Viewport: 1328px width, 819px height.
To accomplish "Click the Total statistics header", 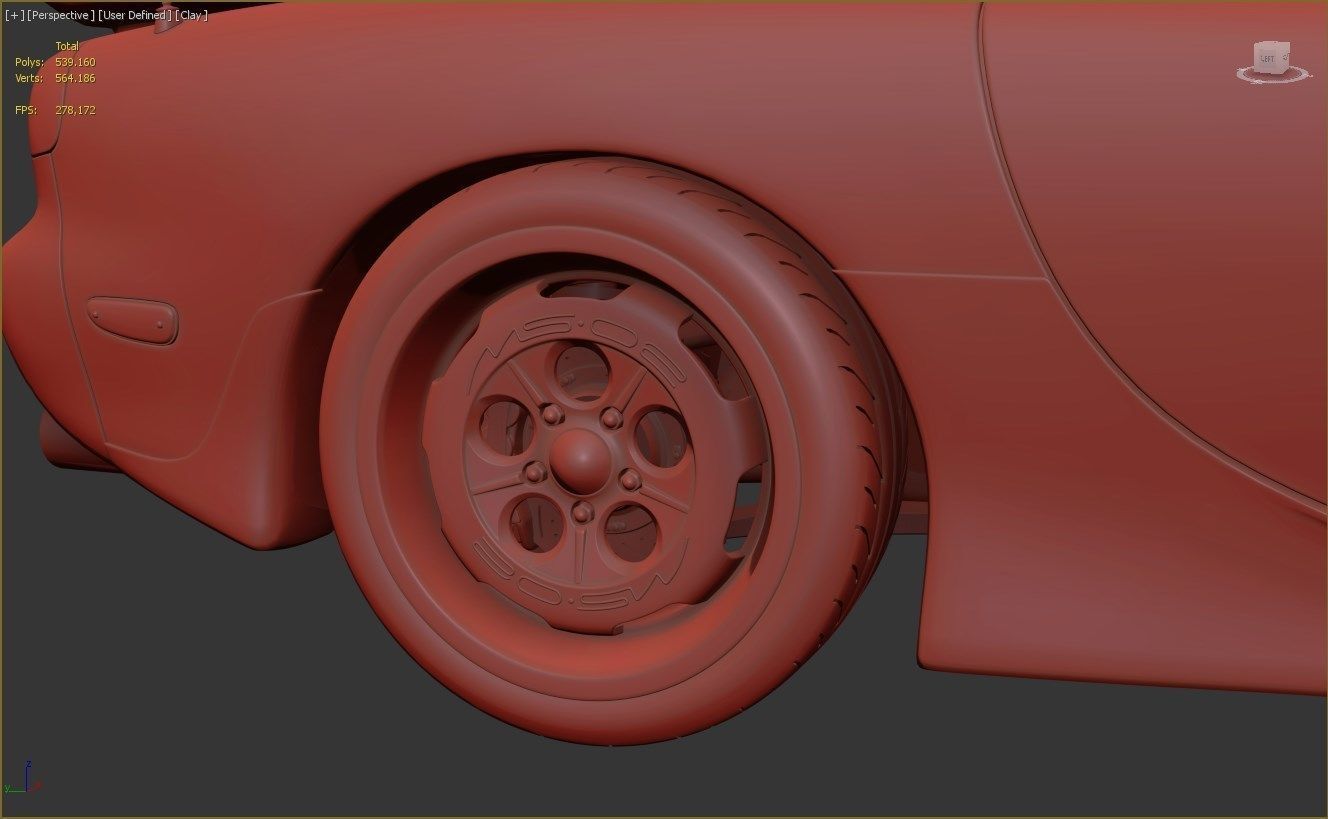I will 67,46.
